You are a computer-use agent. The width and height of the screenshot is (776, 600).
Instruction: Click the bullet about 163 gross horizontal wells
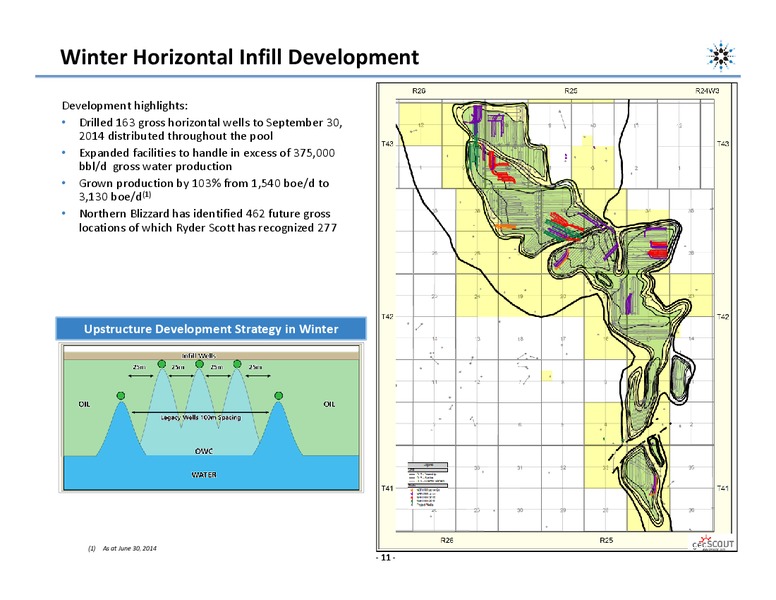tap(210, 129)
